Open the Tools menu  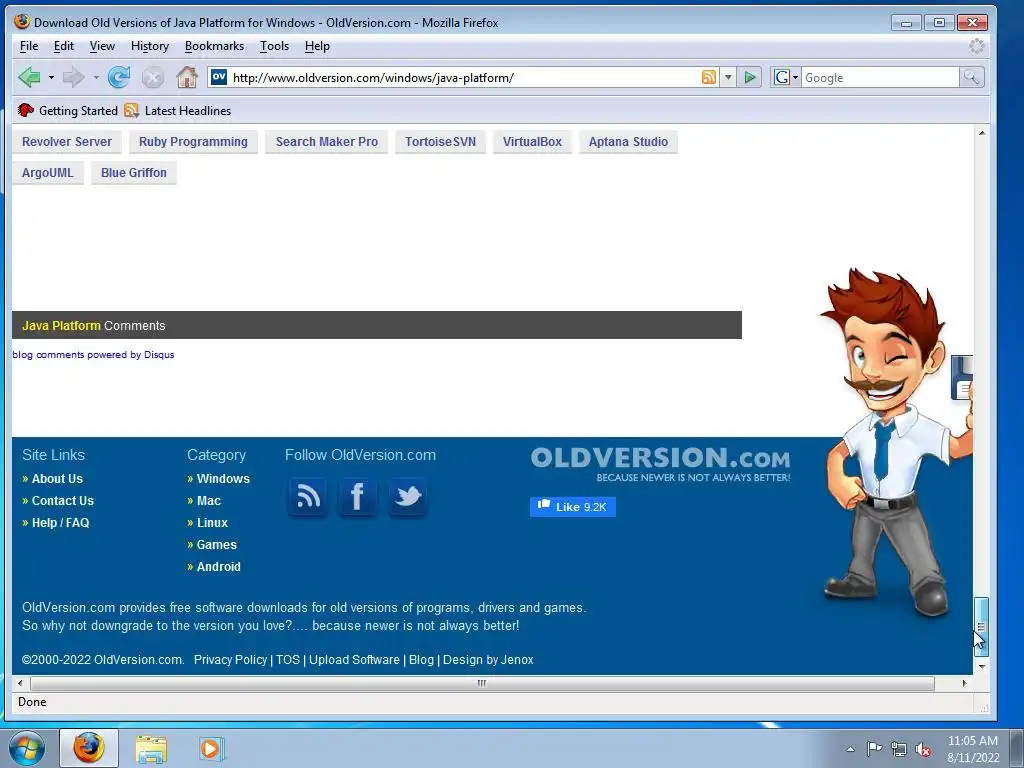(x=274, y=46)
